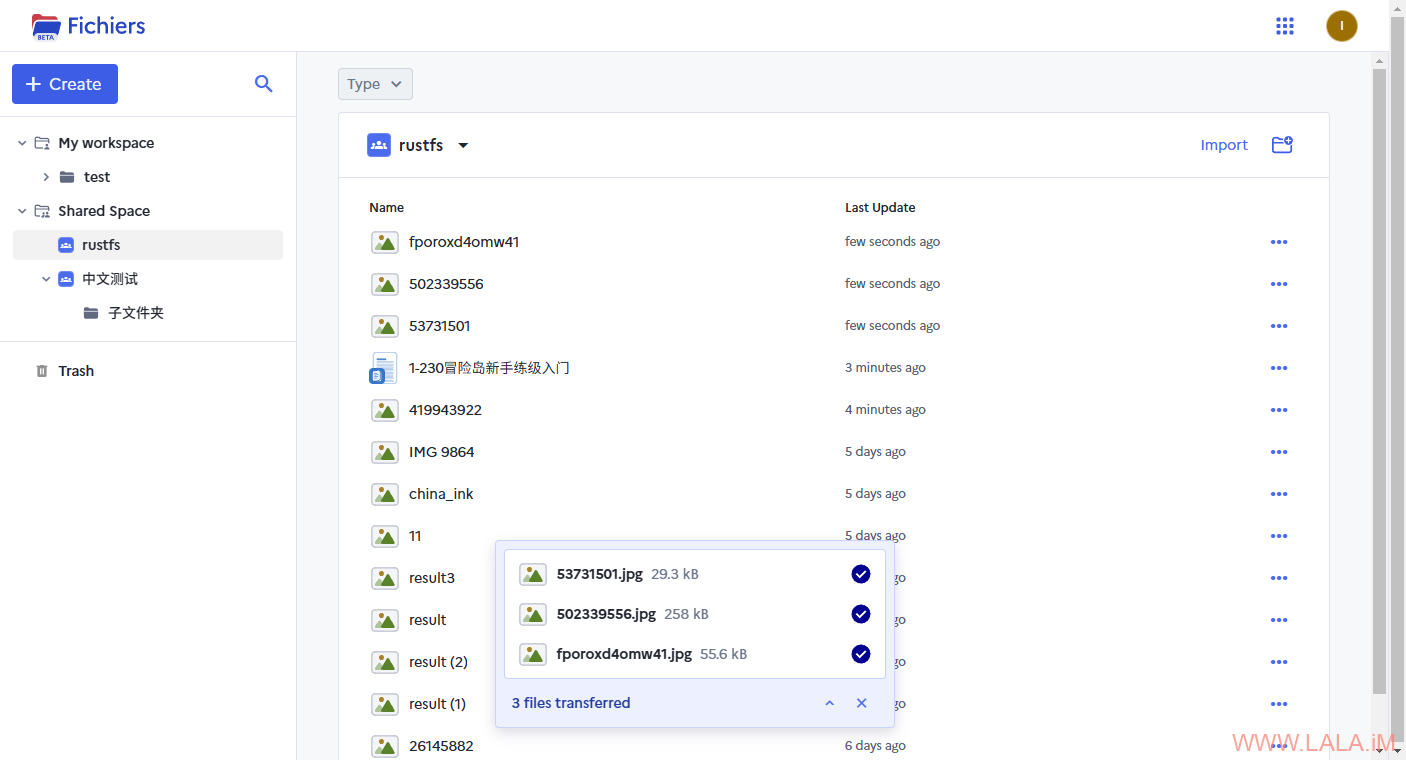Open more options for IMG 9864
This screenshot has height=760, width=1406.
click(x=1278, y=452)
